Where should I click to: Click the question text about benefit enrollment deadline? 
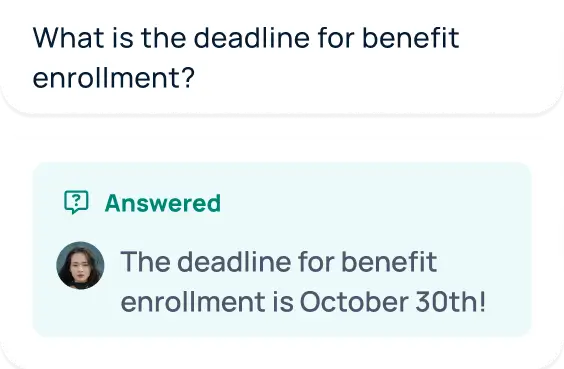246,58
